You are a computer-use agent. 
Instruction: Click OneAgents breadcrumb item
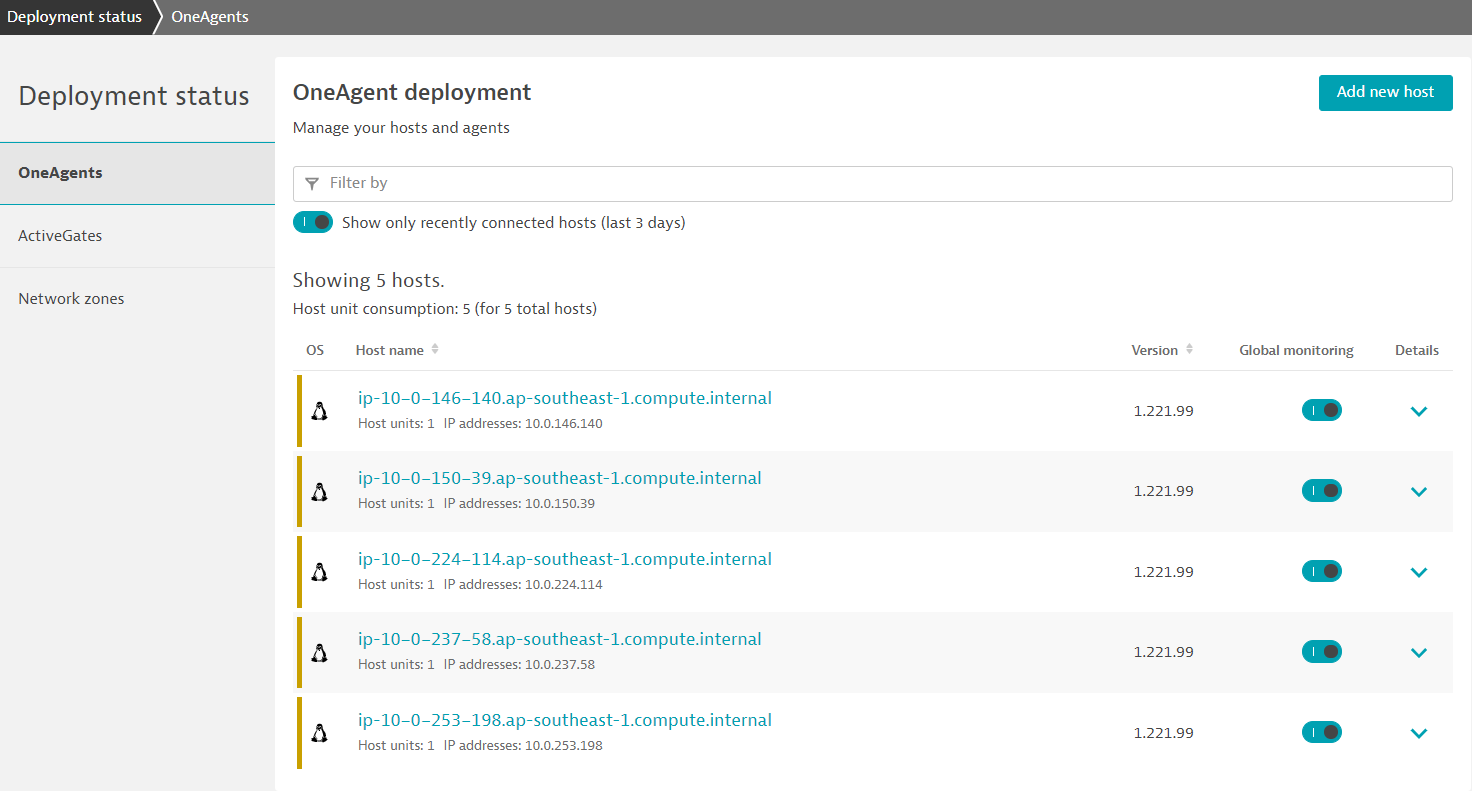click(x=210, y=17)
